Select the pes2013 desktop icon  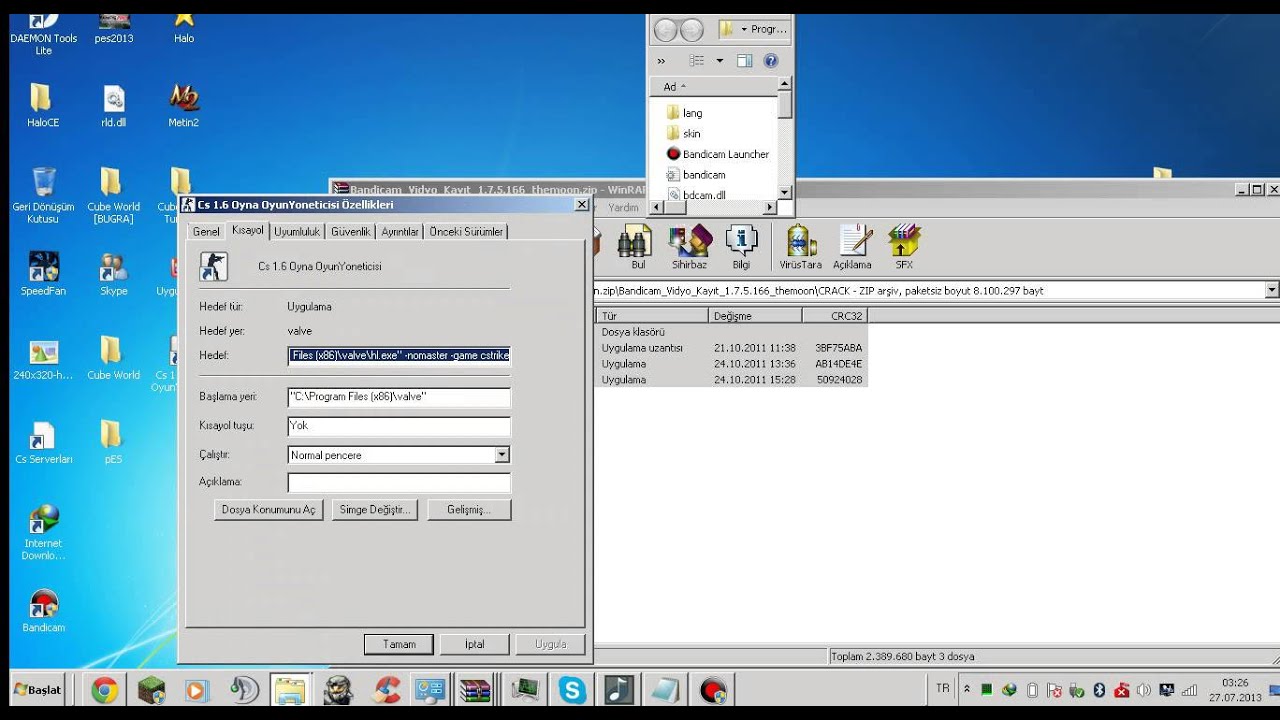pyautogui.click(x=114, y=29)
